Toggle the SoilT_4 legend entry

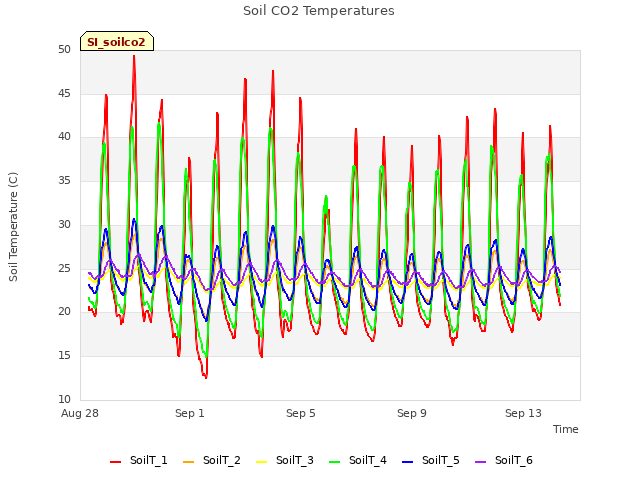[x=358, y=460]
